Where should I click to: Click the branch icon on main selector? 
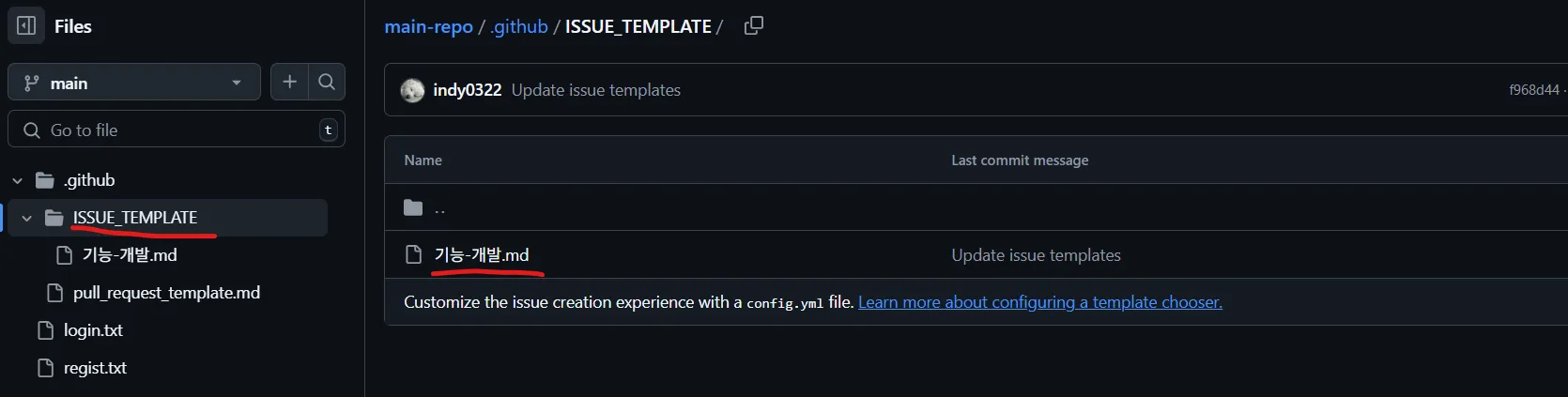point(32,83)
